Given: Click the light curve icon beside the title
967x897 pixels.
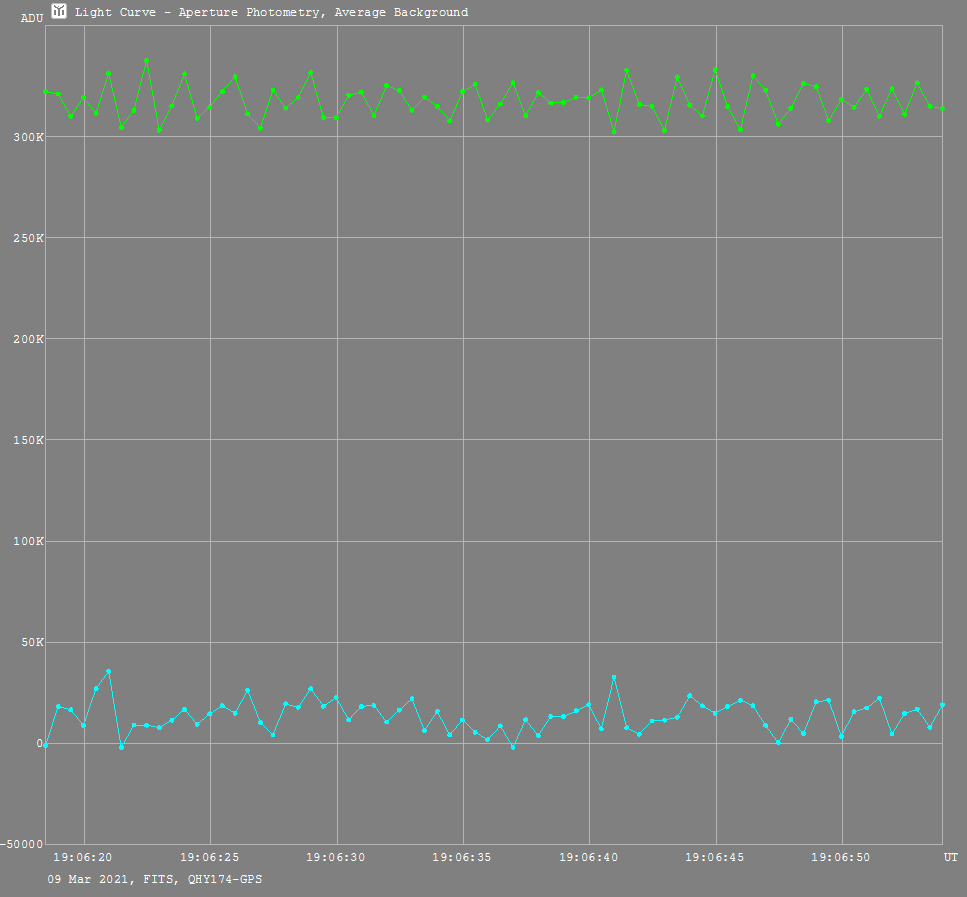Looking at the screenshot, I should point(59,10).
